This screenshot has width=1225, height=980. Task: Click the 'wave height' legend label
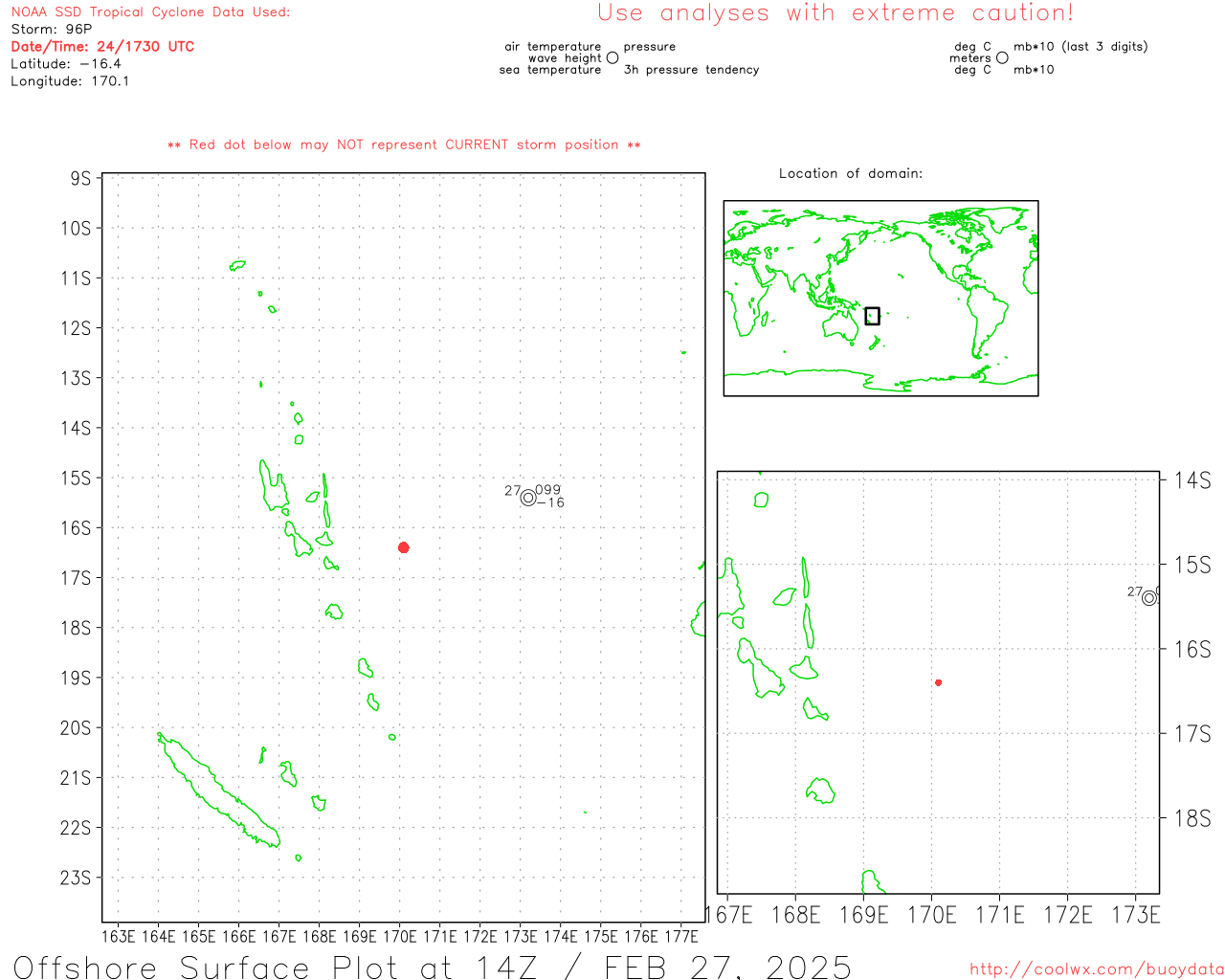(565, 58)
